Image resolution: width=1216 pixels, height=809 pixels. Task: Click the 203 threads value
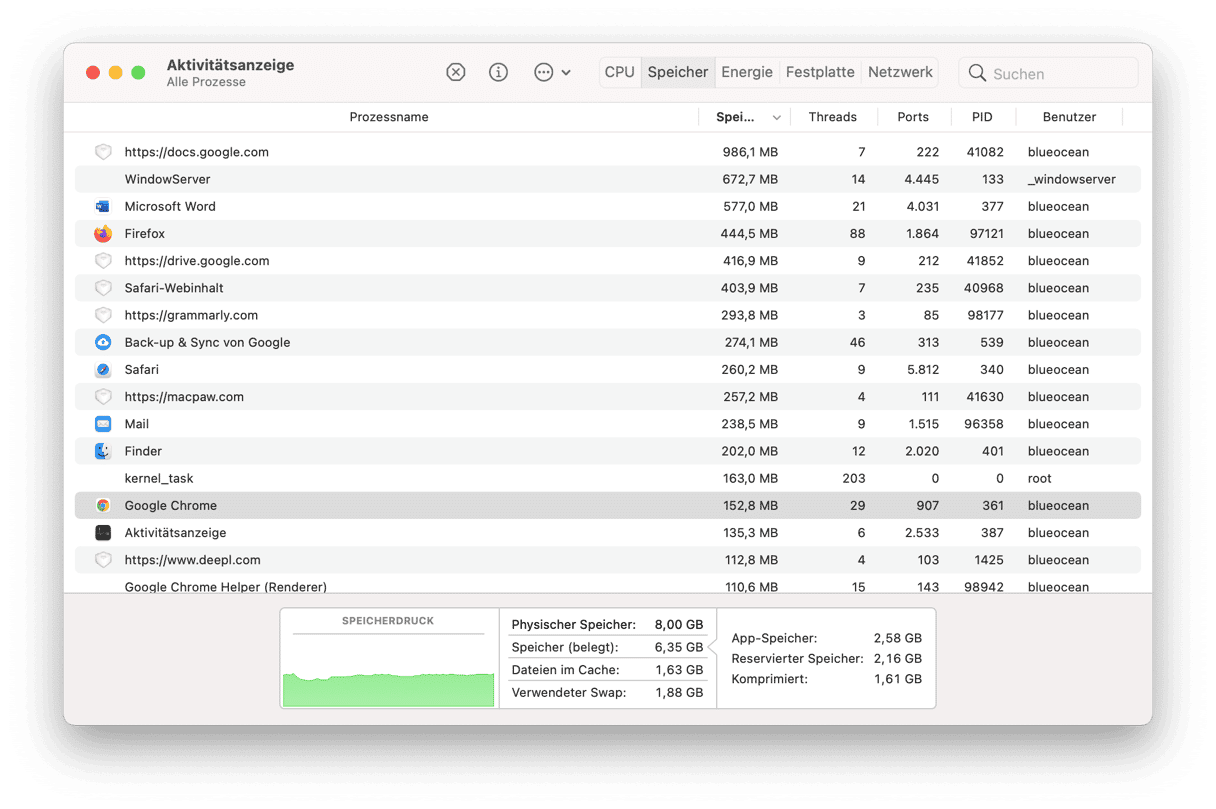tap(854, 478)
